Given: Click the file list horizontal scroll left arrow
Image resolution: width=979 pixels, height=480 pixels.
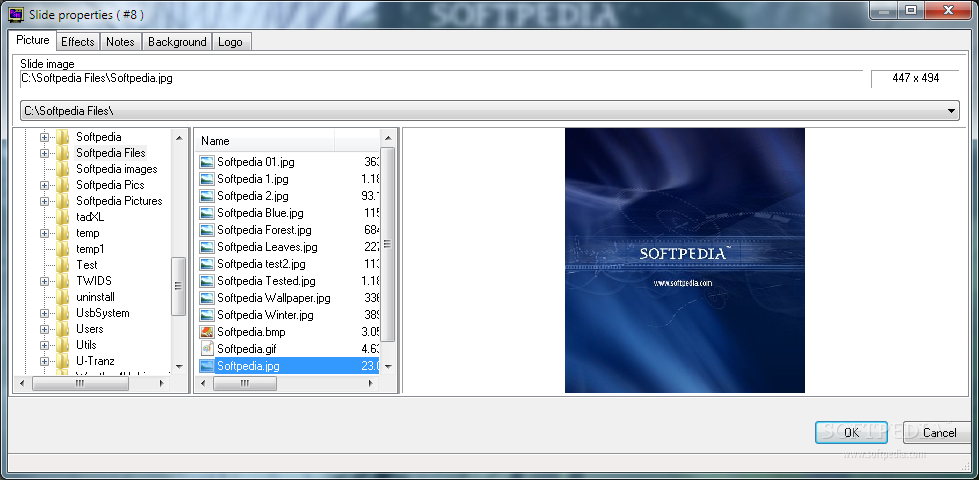Looking at the screenshot, I should pos(205,384).
